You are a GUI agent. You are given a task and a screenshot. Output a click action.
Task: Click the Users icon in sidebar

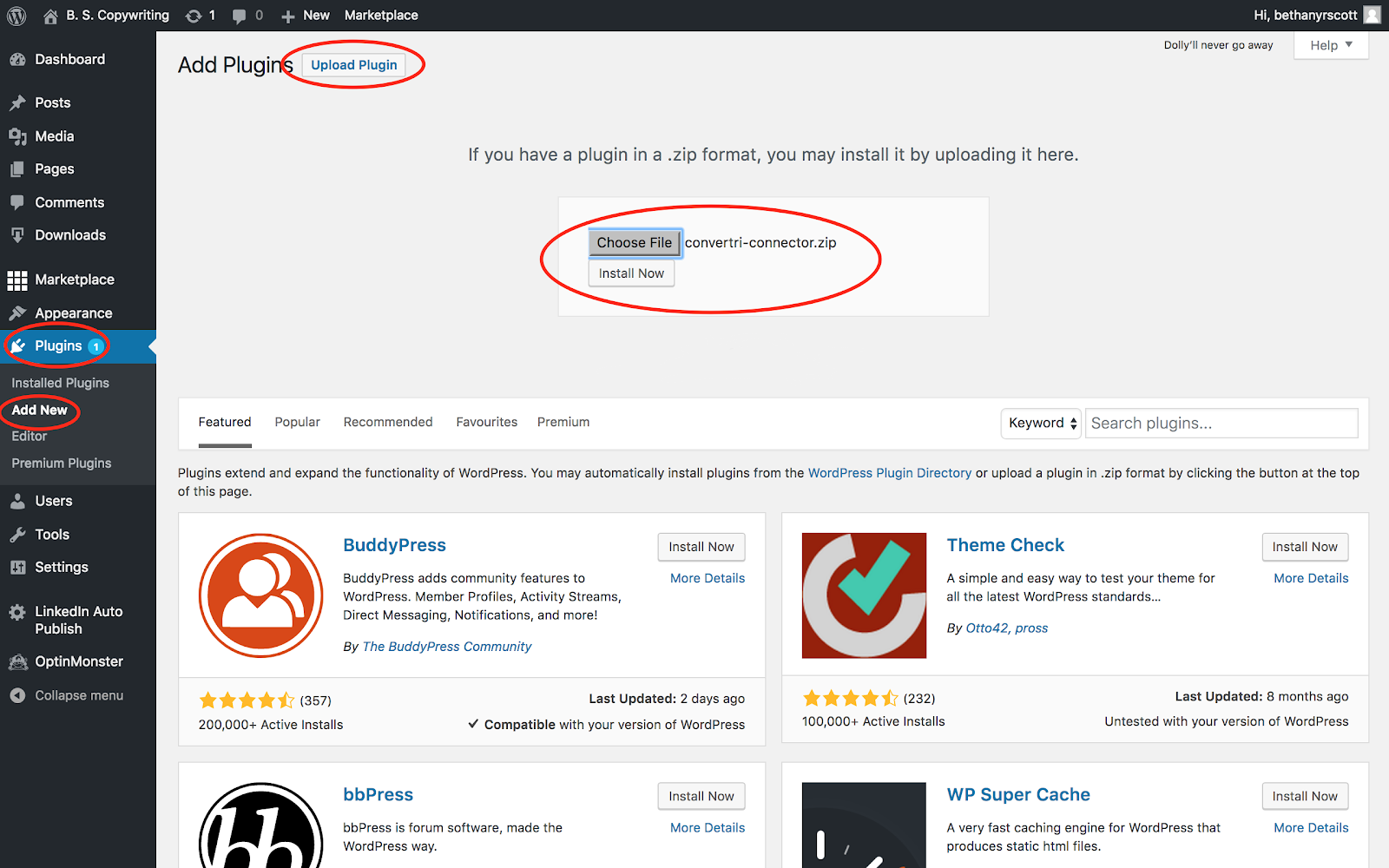tap(17, 501)
